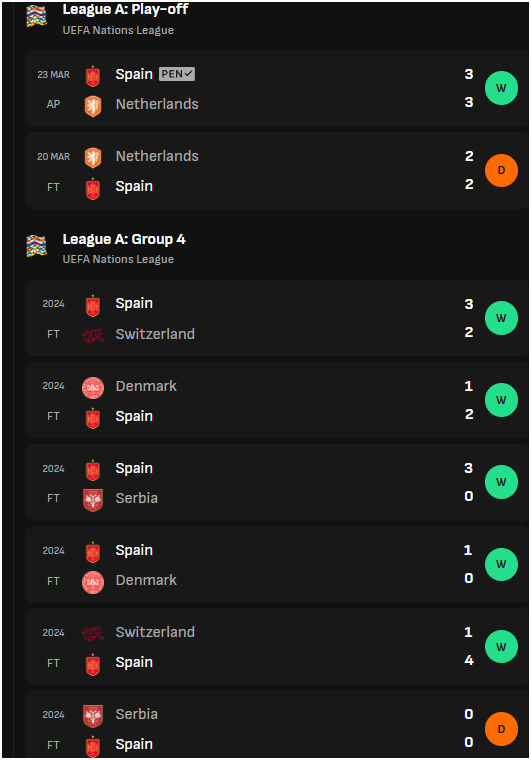The width and height of the screenshot is (531, 760).
Task: Click orange D badge for Serbia 0-0 Spain
Action: click(x=501, y=729)
